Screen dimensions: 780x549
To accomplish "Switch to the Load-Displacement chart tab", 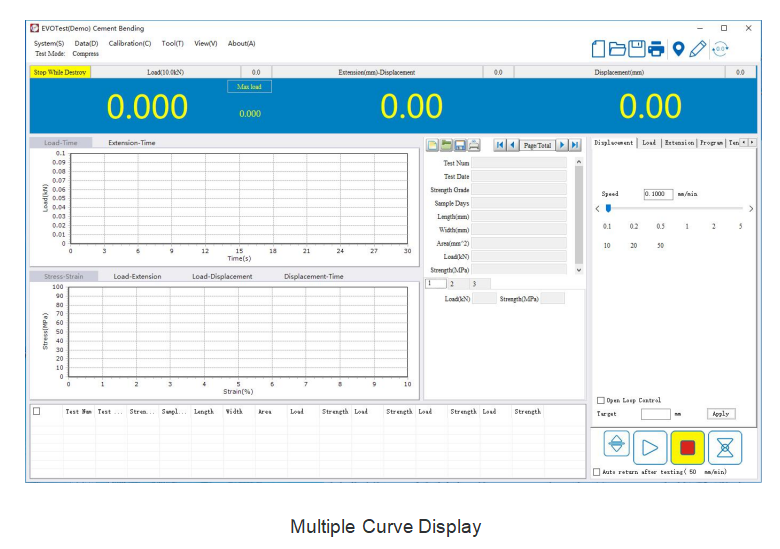I will [222, 276].
